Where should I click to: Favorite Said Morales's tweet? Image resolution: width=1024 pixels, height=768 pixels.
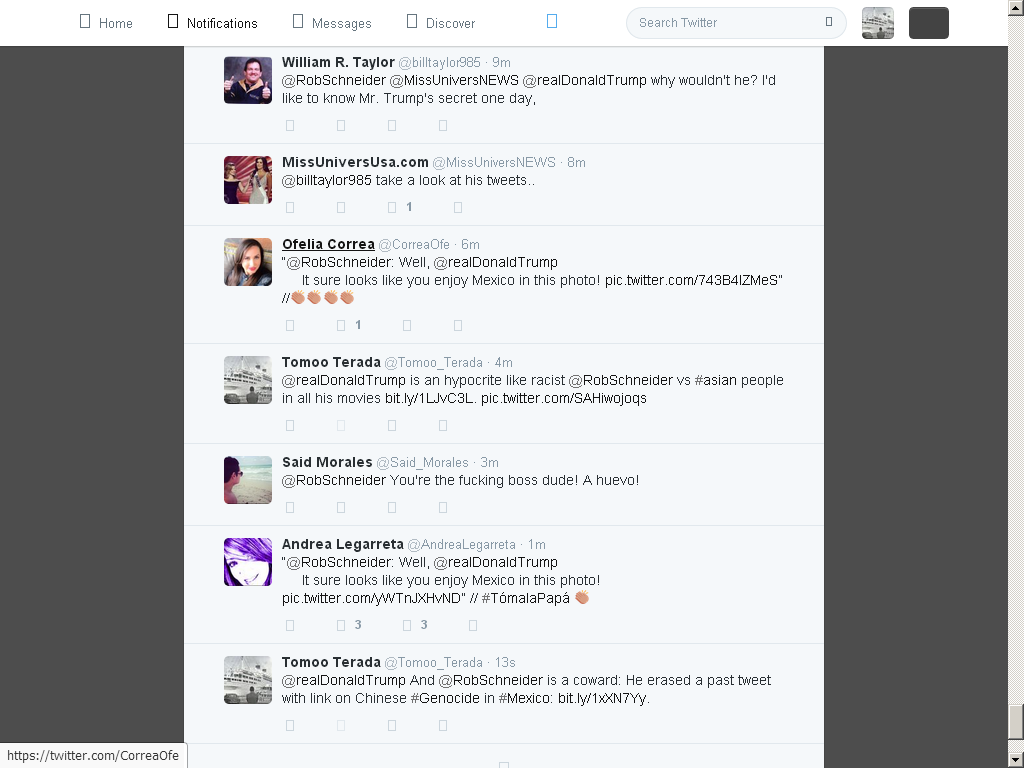[392, 507]
